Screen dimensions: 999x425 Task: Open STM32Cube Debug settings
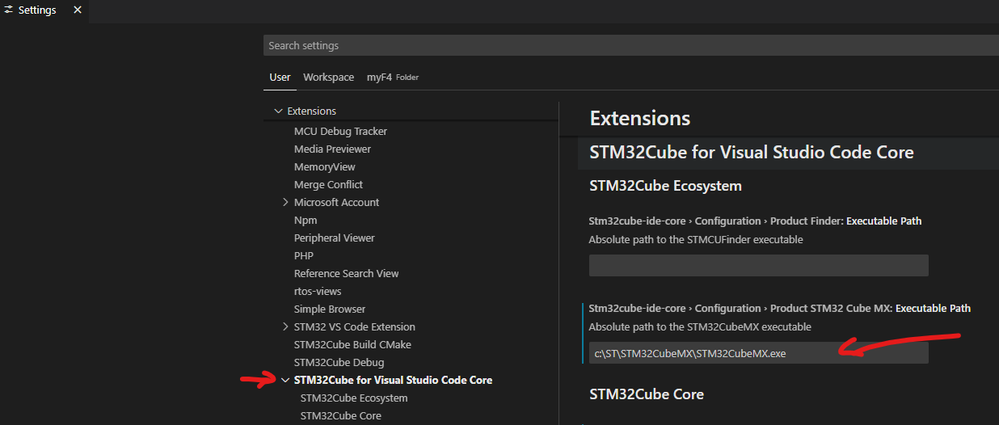pos(338,362)
